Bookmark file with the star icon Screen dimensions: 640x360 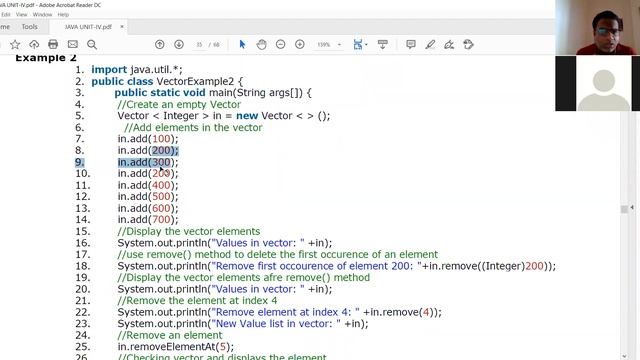pyautogui.click(x=15, y=44)
